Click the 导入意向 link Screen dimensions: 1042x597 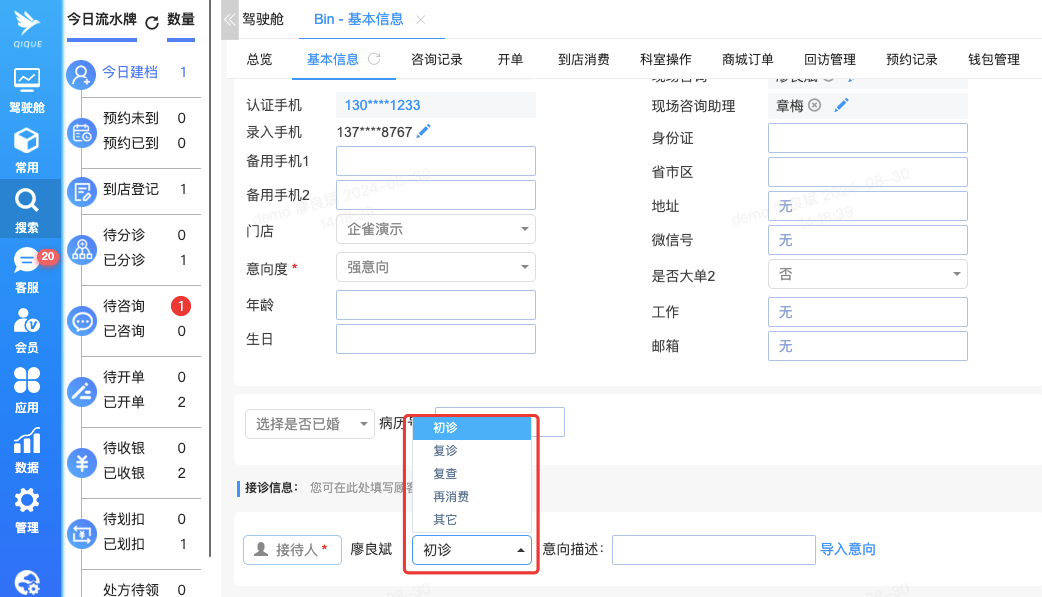pos(848,549)
